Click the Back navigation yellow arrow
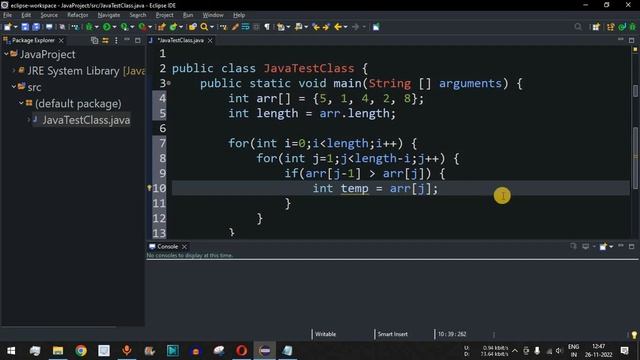Viewport: 640px width, 360px height. coord(338,27)
